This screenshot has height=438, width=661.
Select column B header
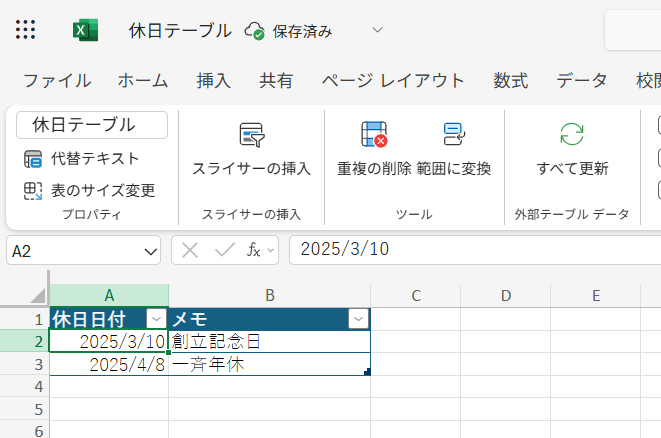click(x=270, y=296)
